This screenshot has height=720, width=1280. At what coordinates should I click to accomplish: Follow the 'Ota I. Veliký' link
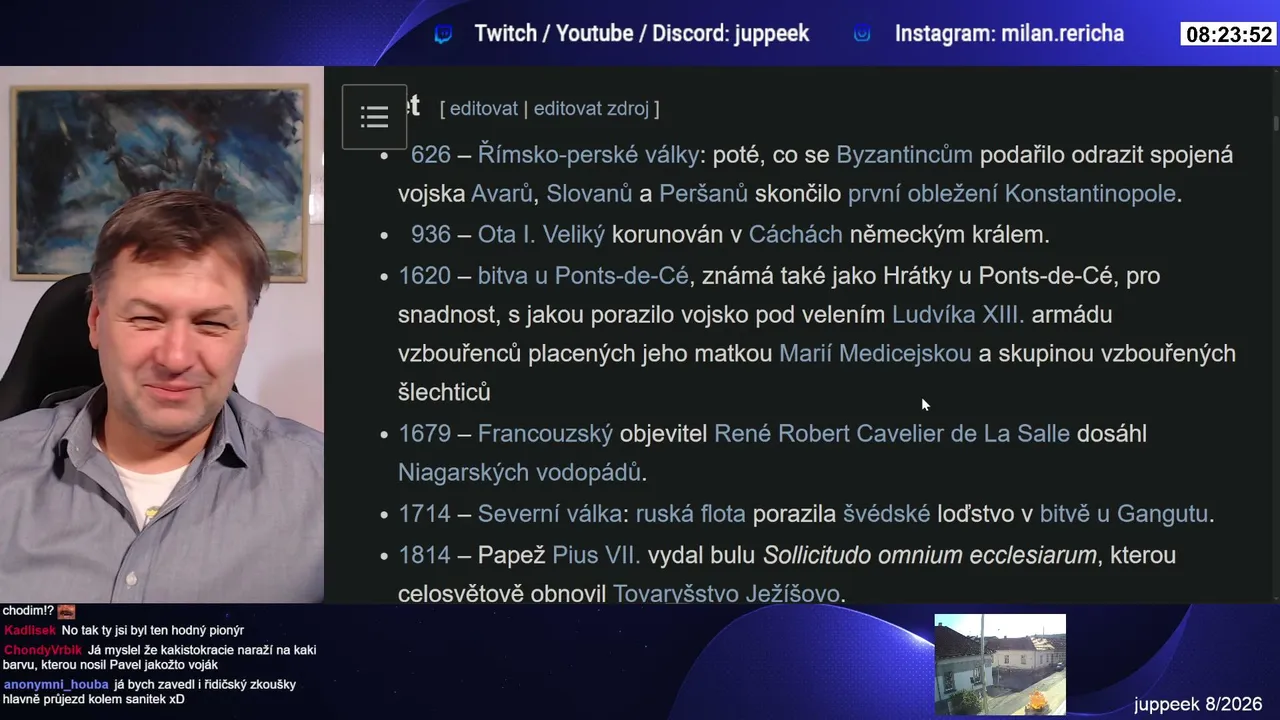tap(541, 235)
